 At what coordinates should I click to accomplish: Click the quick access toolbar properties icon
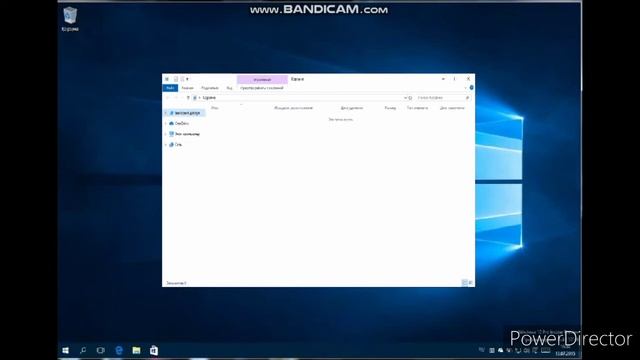[176, 79]
